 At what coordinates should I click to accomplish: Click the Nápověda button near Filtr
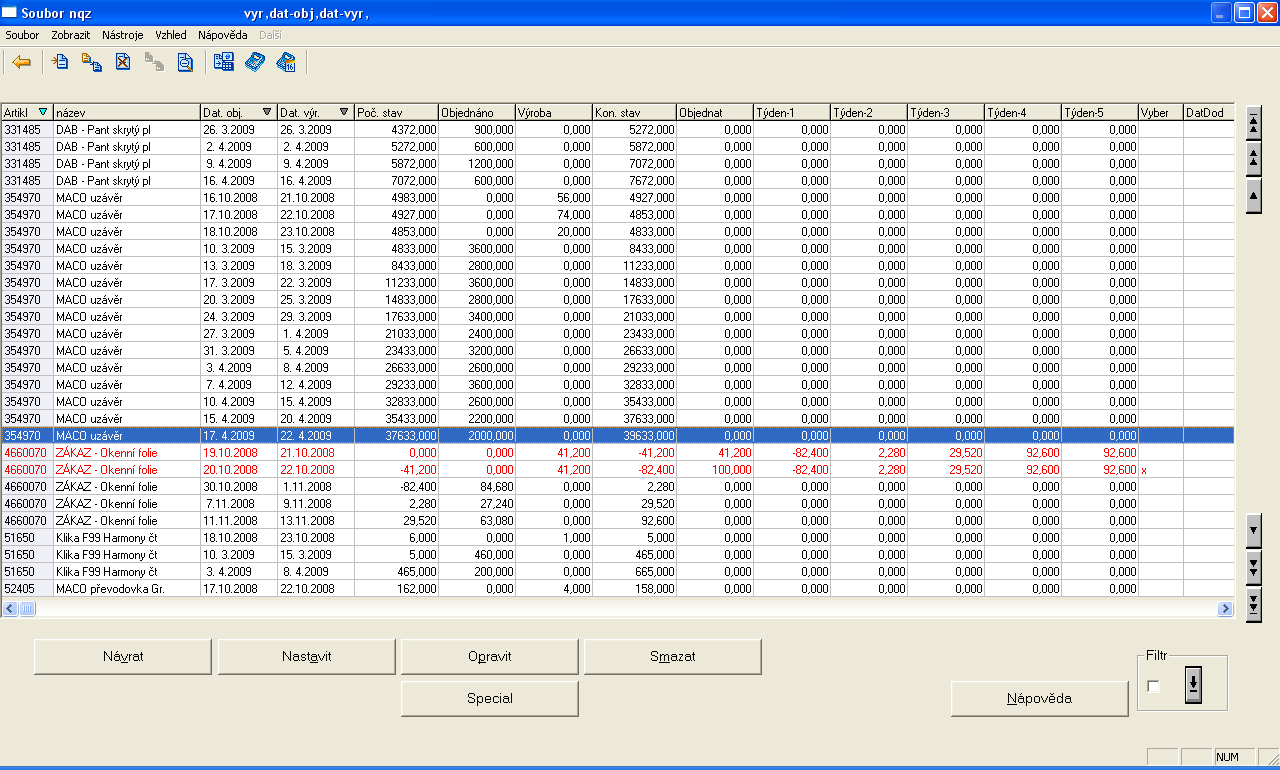[x=1039, y=698]
